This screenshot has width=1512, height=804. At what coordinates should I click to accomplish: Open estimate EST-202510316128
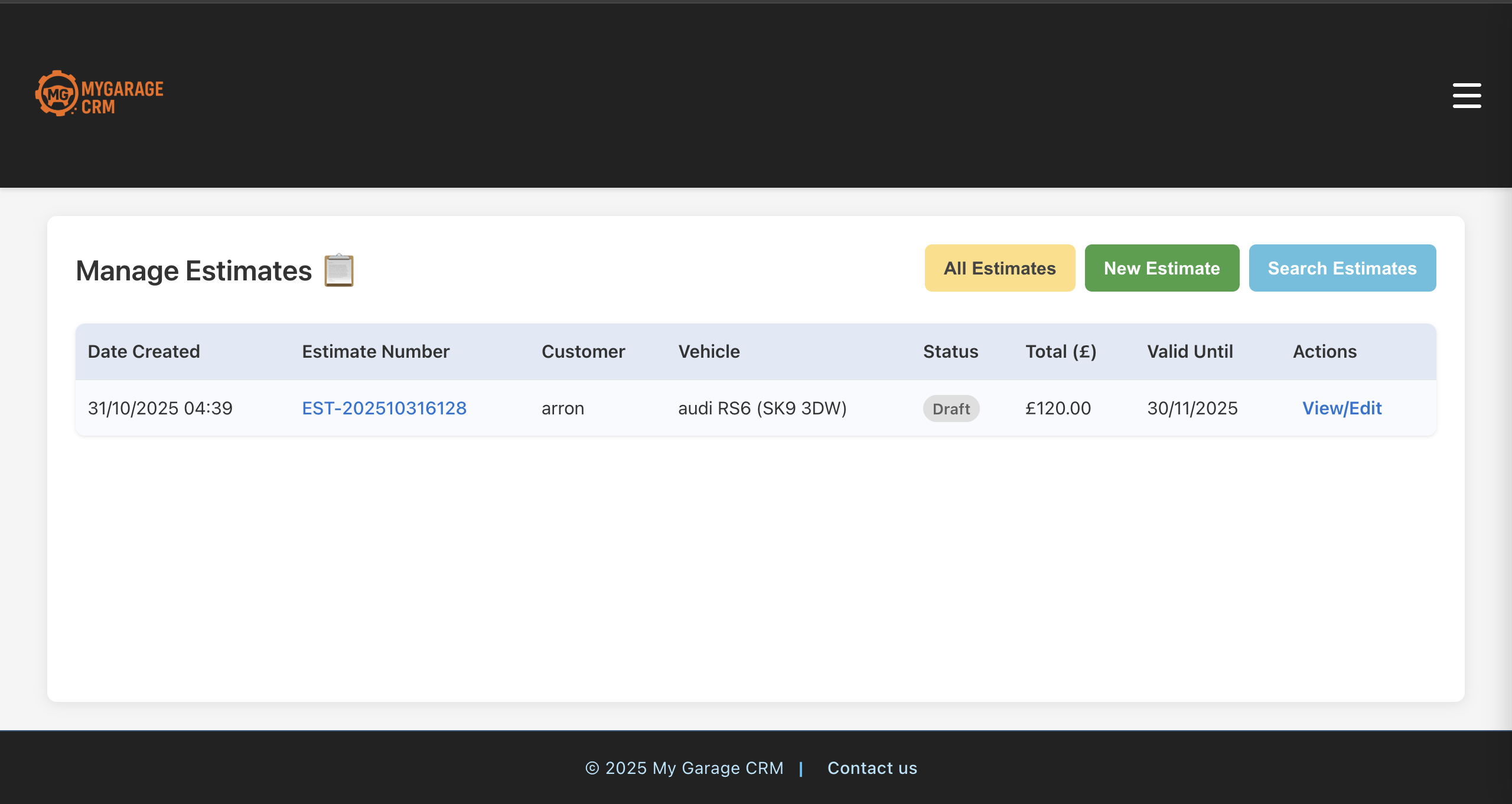coord(384,408)
